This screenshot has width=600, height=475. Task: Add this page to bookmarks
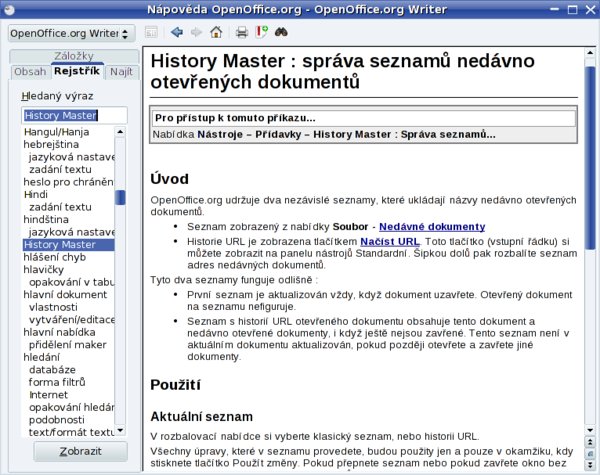point(261,33)
